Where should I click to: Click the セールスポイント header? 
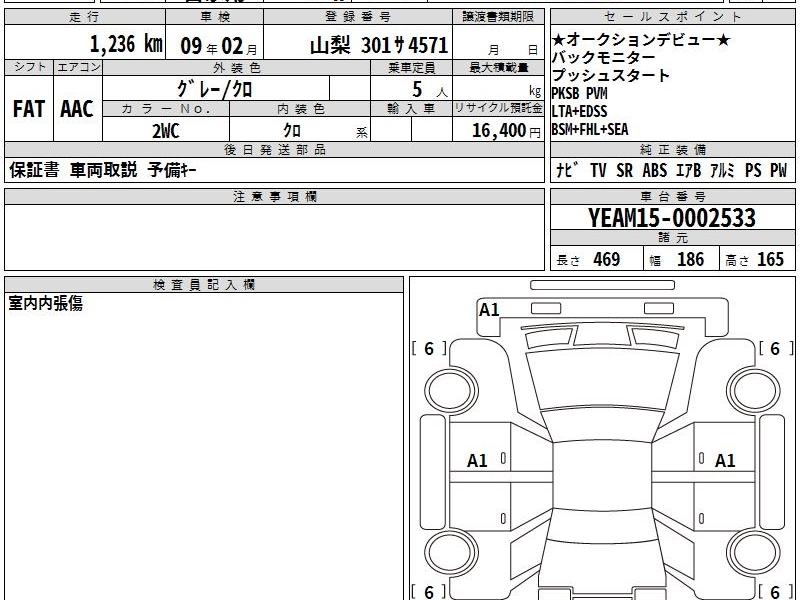(673, 17)
